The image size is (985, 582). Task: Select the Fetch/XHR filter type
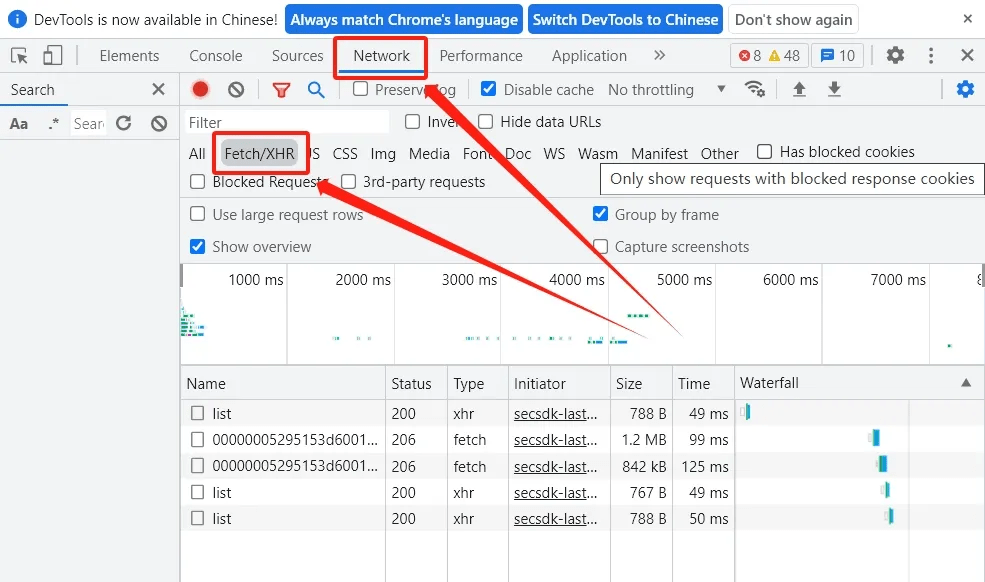(x=260, y=153)
